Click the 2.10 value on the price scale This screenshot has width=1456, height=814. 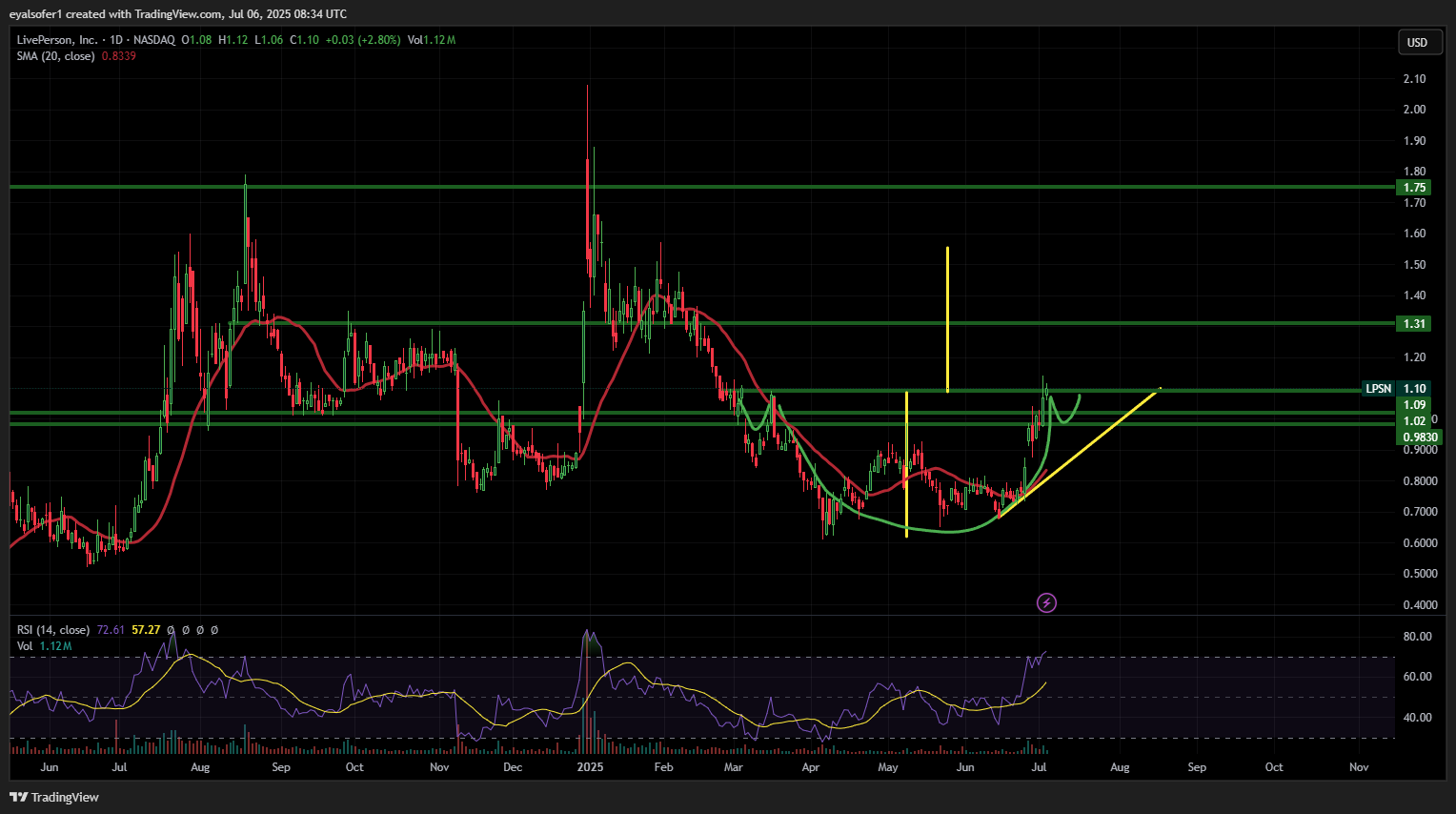tap(1414, 79)
